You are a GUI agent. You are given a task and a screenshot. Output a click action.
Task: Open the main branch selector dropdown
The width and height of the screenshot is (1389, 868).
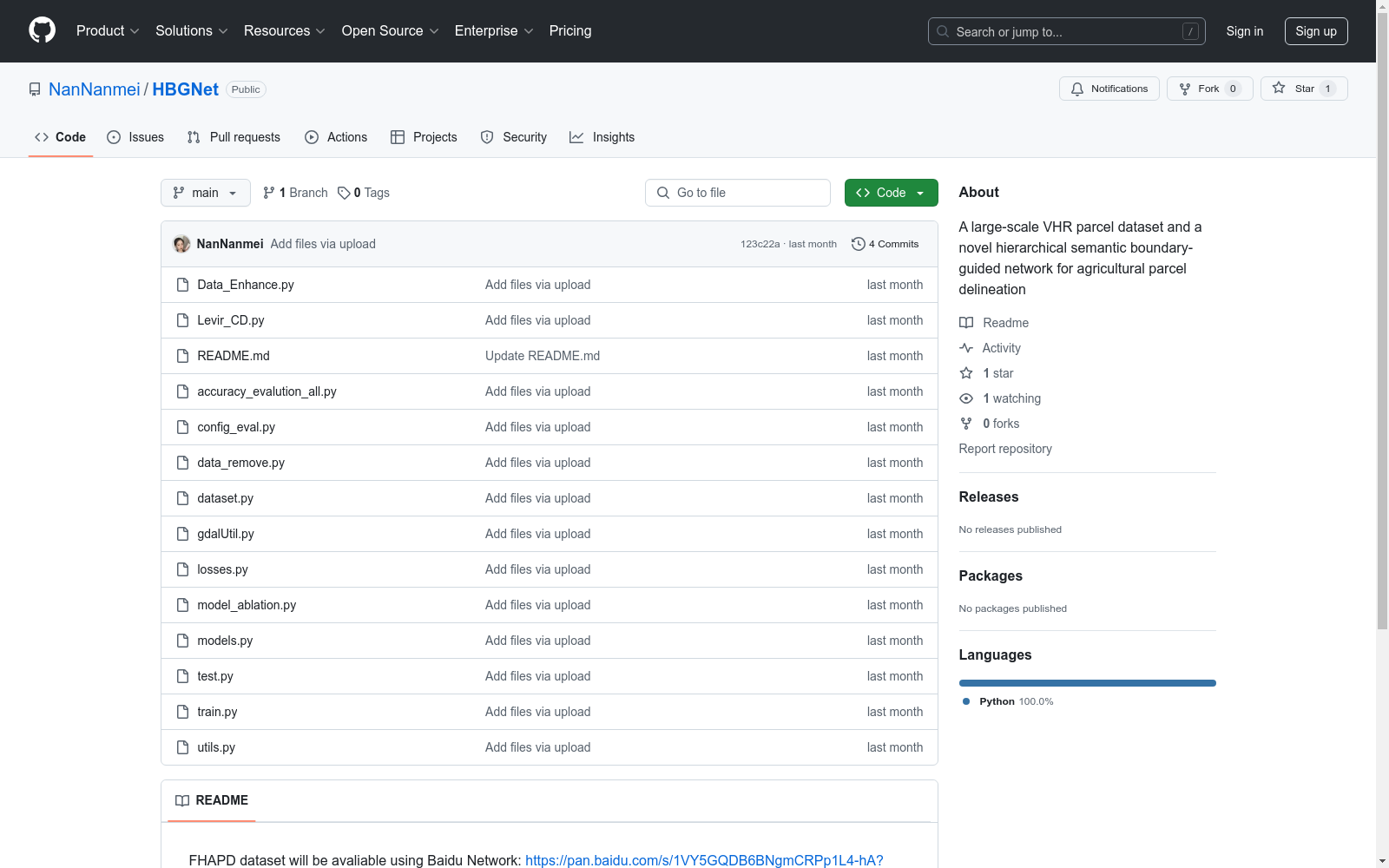click(x=206, y=193)
